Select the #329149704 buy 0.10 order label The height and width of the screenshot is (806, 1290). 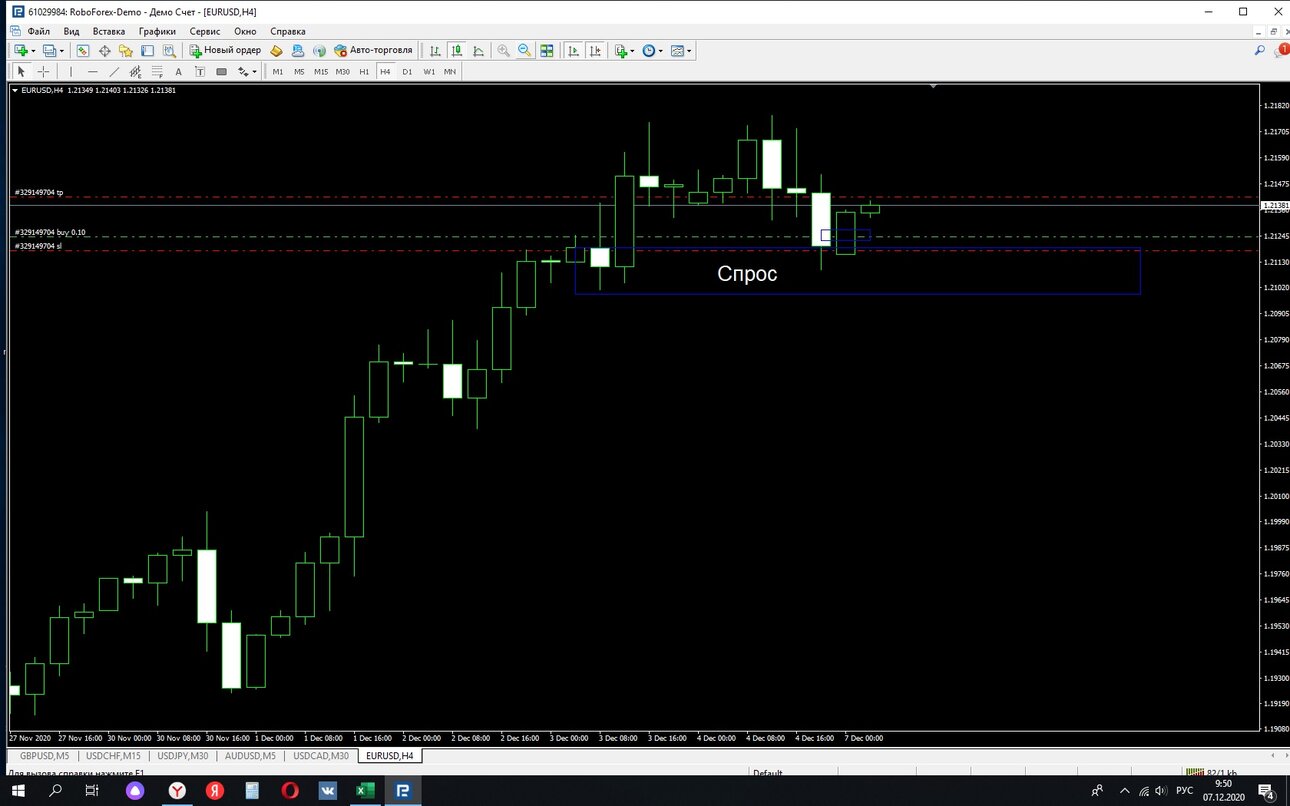(50, 232)
